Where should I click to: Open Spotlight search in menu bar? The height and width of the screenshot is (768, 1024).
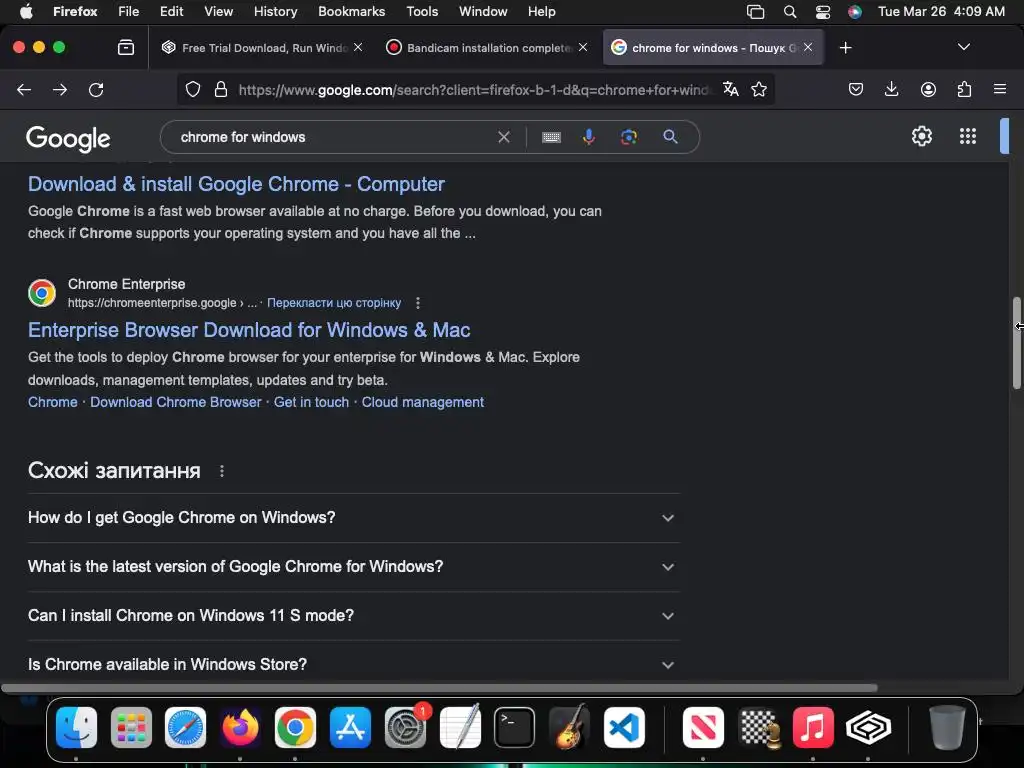click(790, 12)
